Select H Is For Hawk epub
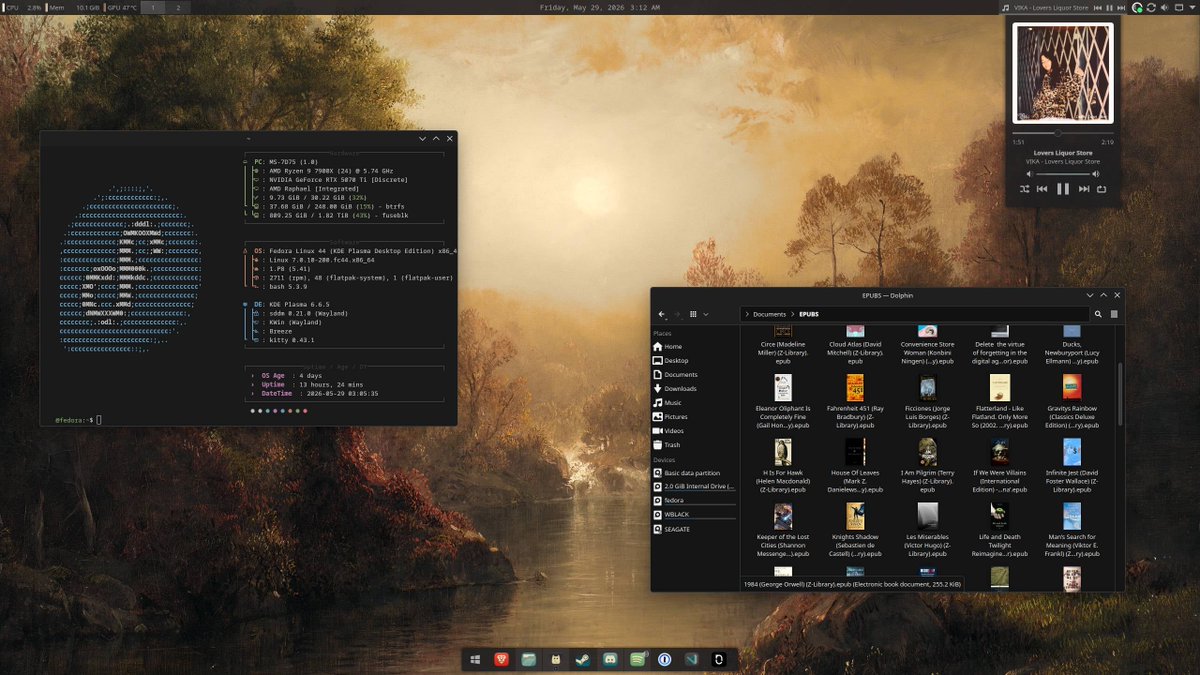Screen dimensions: 1200x675 coord(783,466)
